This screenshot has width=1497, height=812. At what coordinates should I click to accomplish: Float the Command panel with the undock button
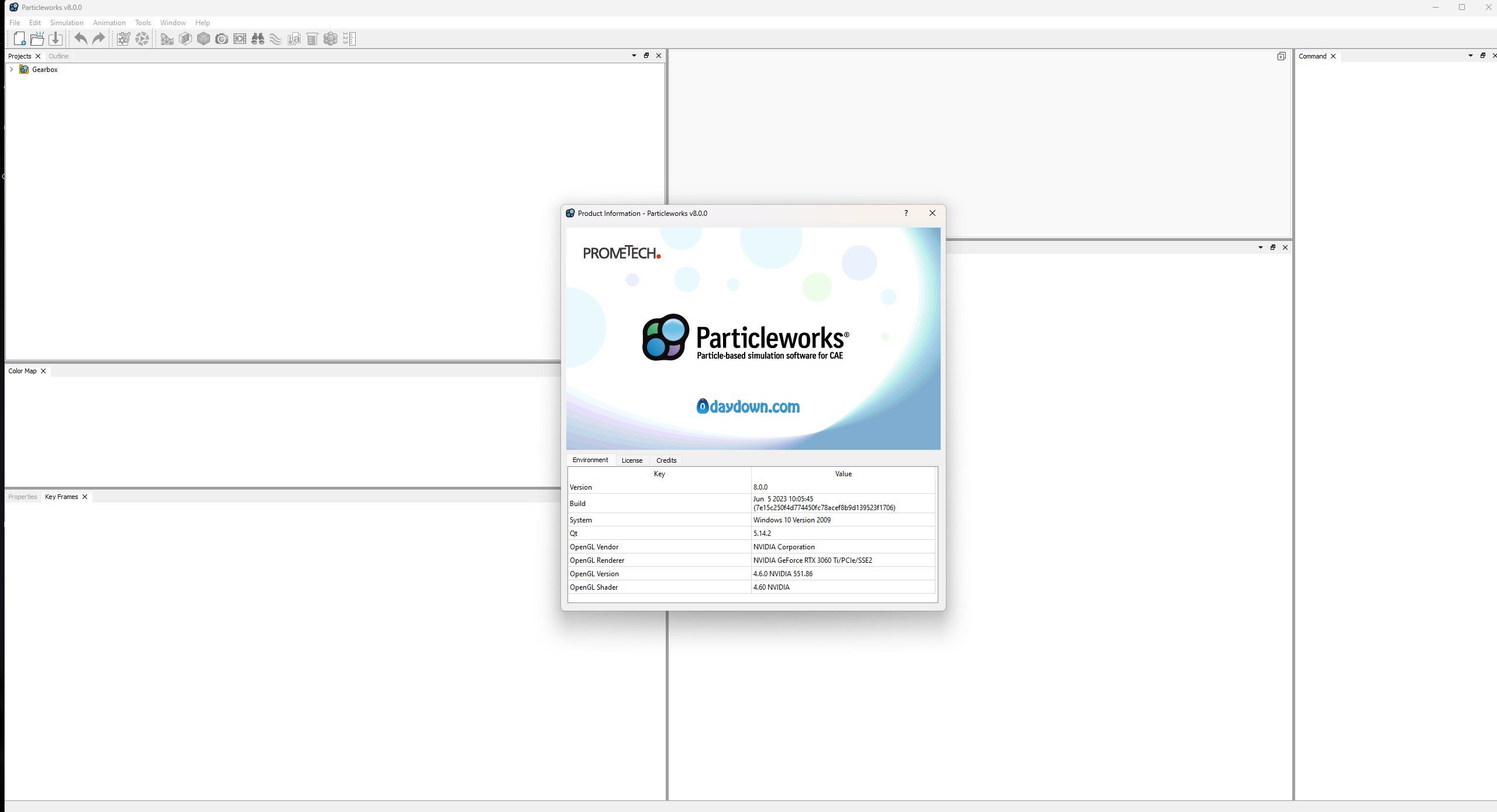click(1483, 56)
